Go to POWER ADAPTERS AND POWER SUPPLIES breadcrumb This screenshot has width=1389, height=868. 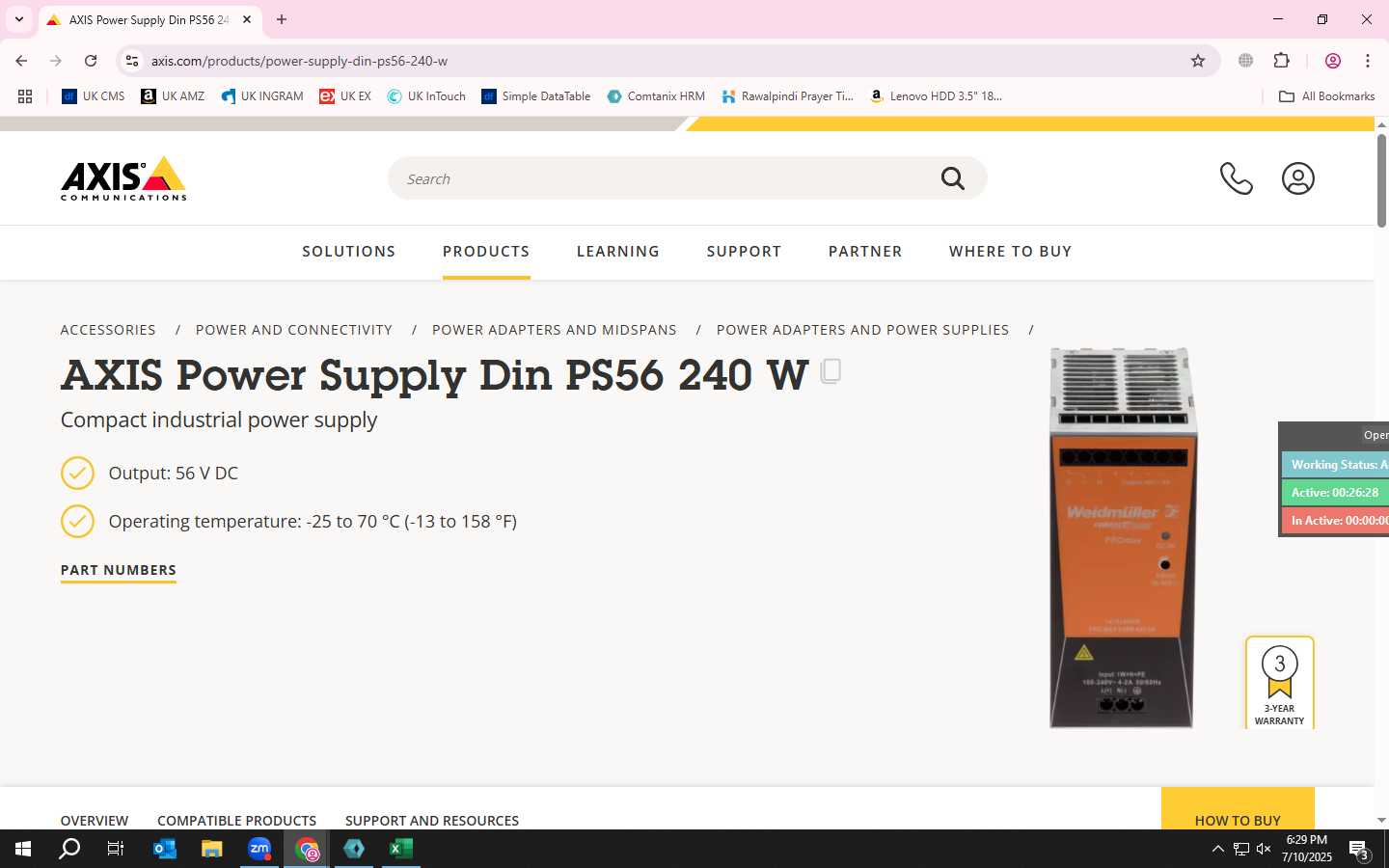coord(862,330)
